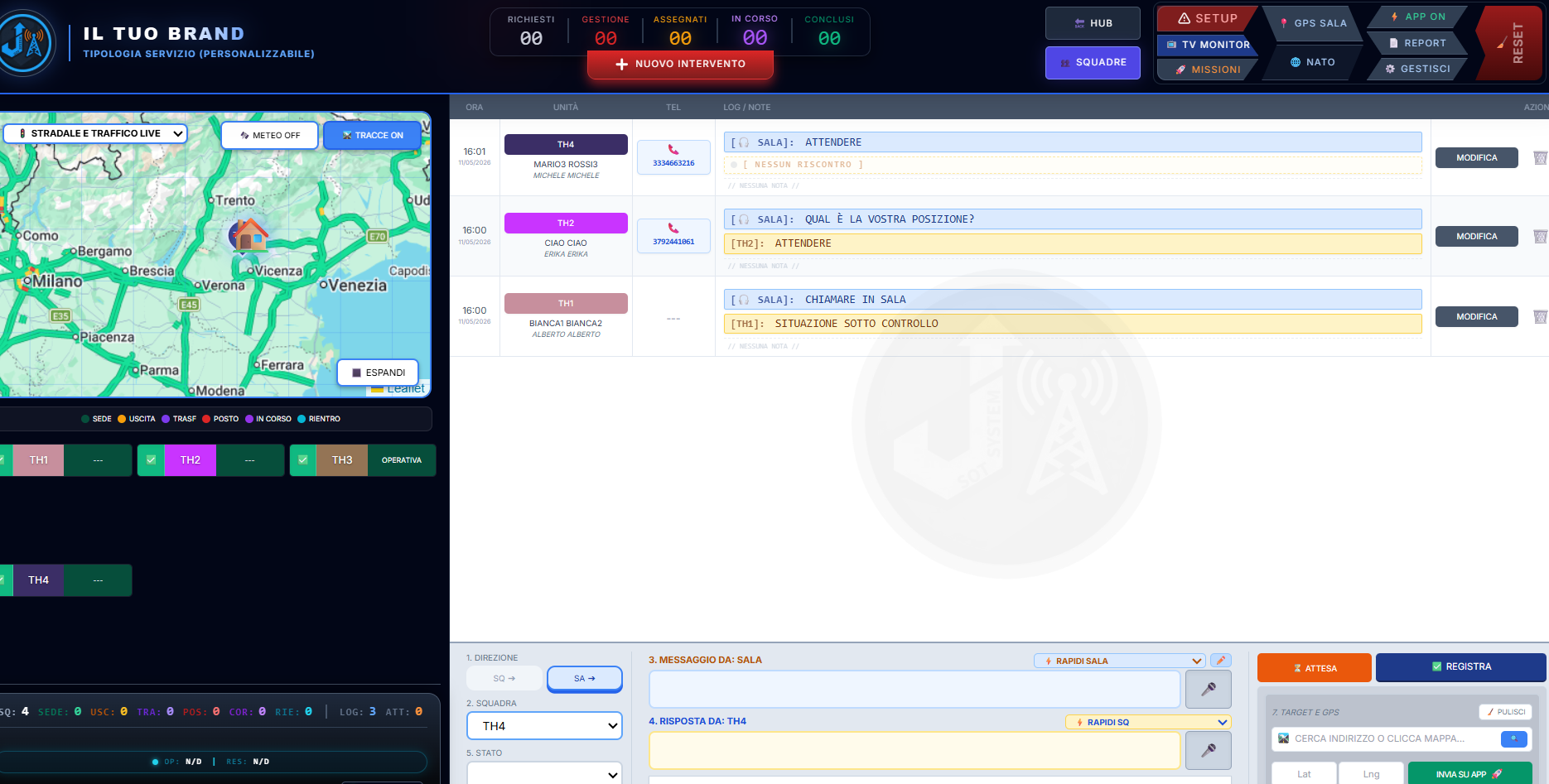Toggle METEO OFF weather layer
The width and height of the screenshot is (1549, 784).
click(269, 135)
